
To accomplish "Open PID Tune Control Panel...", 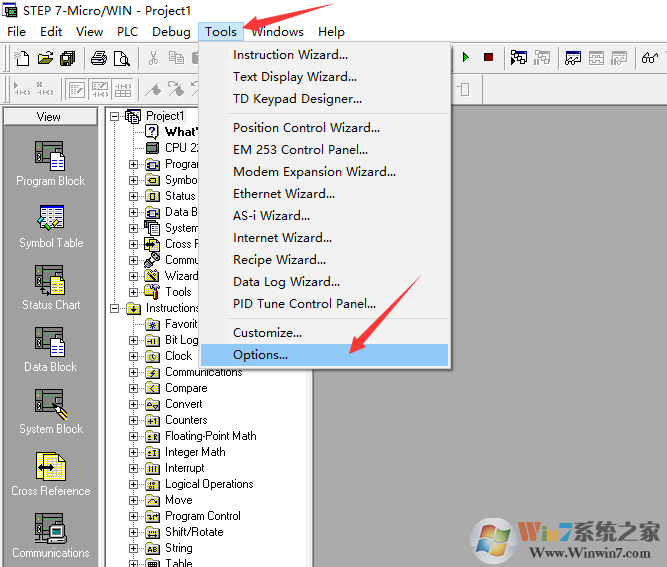I will pos(304,304).
